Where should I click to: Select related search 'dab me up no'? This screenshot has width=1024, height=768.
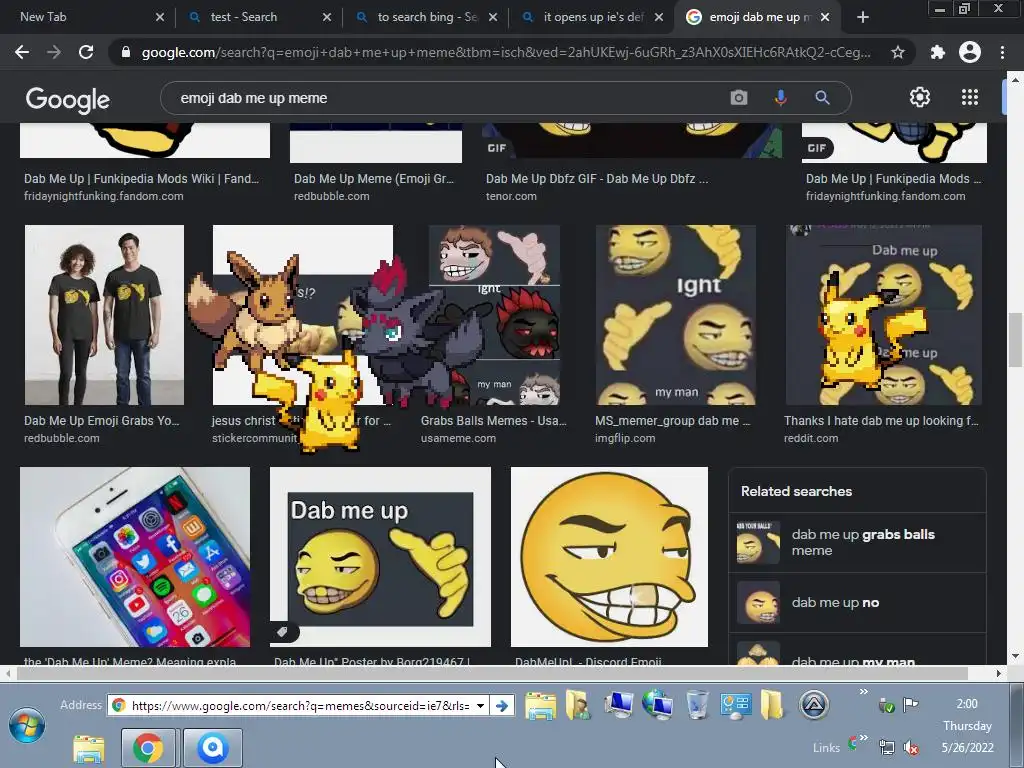pyautogui.click(x=857, y=602)
